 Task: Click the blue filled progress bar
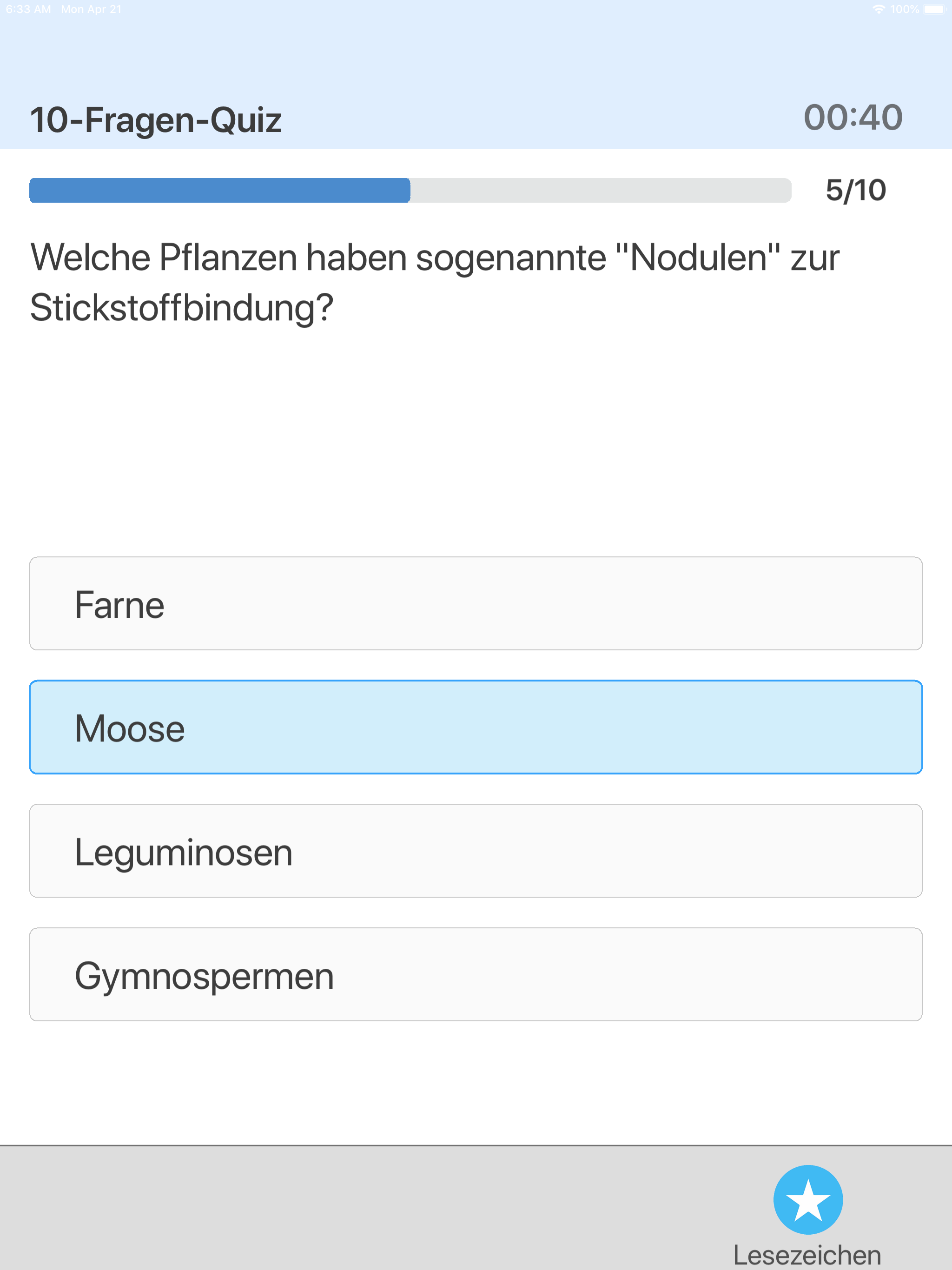pos(220,190)
